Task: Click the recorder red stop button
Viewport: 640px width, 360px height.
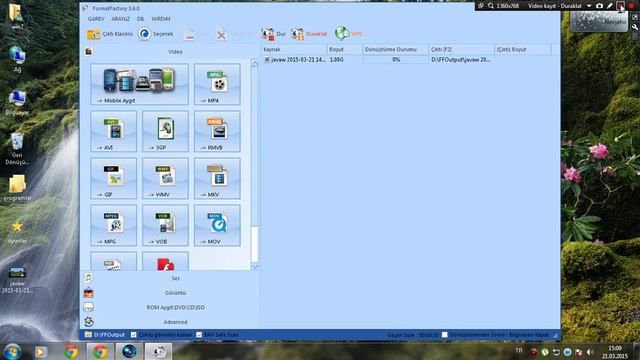Action: pyautogui.click(x=631, y=6)
